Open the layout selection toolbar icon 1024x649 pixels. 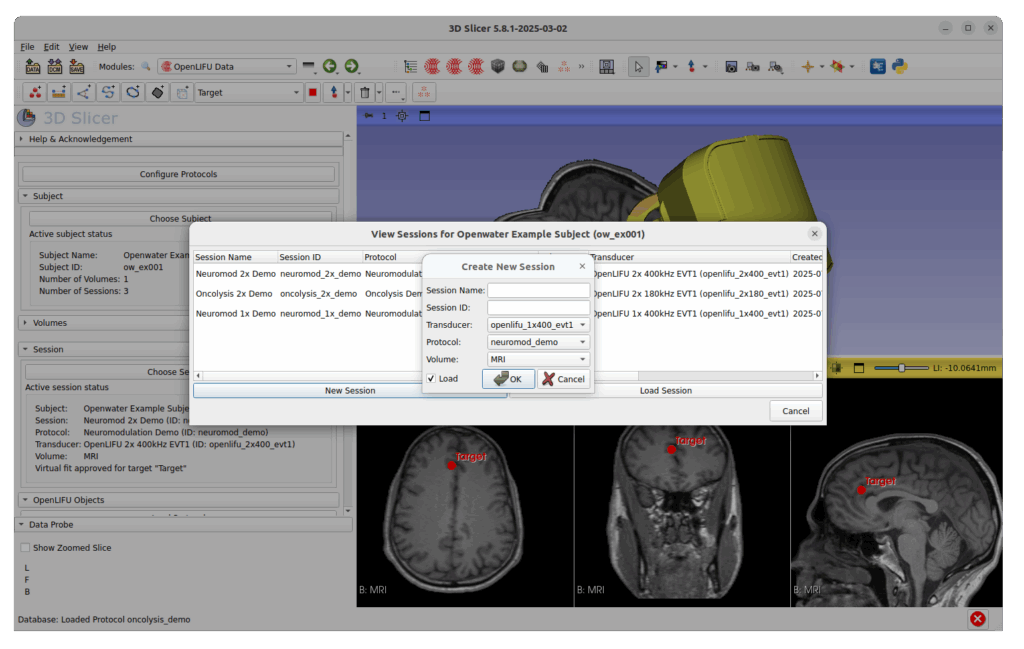pyautogui.click(x=607, y=67)
